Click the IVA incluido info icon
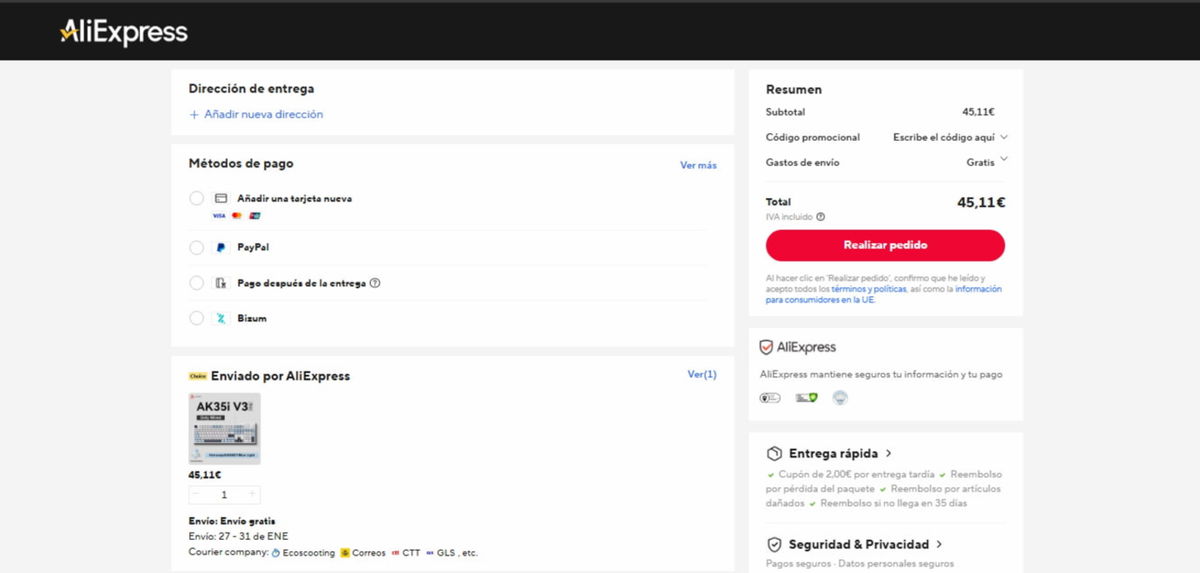1200x573 pixels. pyautogui.click(x=820, y=216)
